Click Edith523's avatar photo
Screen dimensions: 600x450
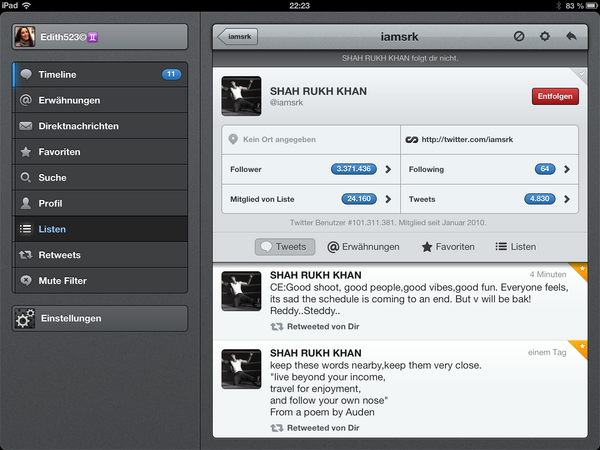tap(25, 37)
